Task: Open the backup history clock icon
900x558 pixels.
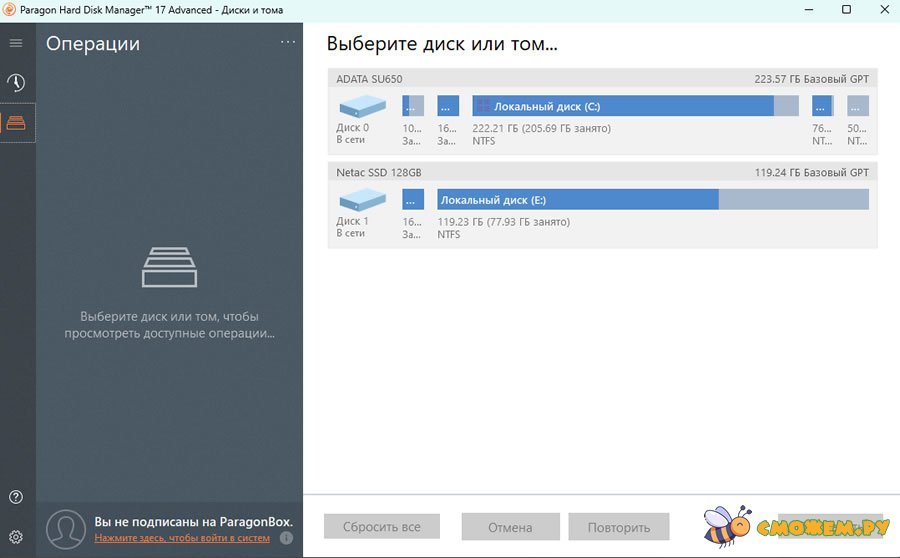Action: (x=16, y=83)
